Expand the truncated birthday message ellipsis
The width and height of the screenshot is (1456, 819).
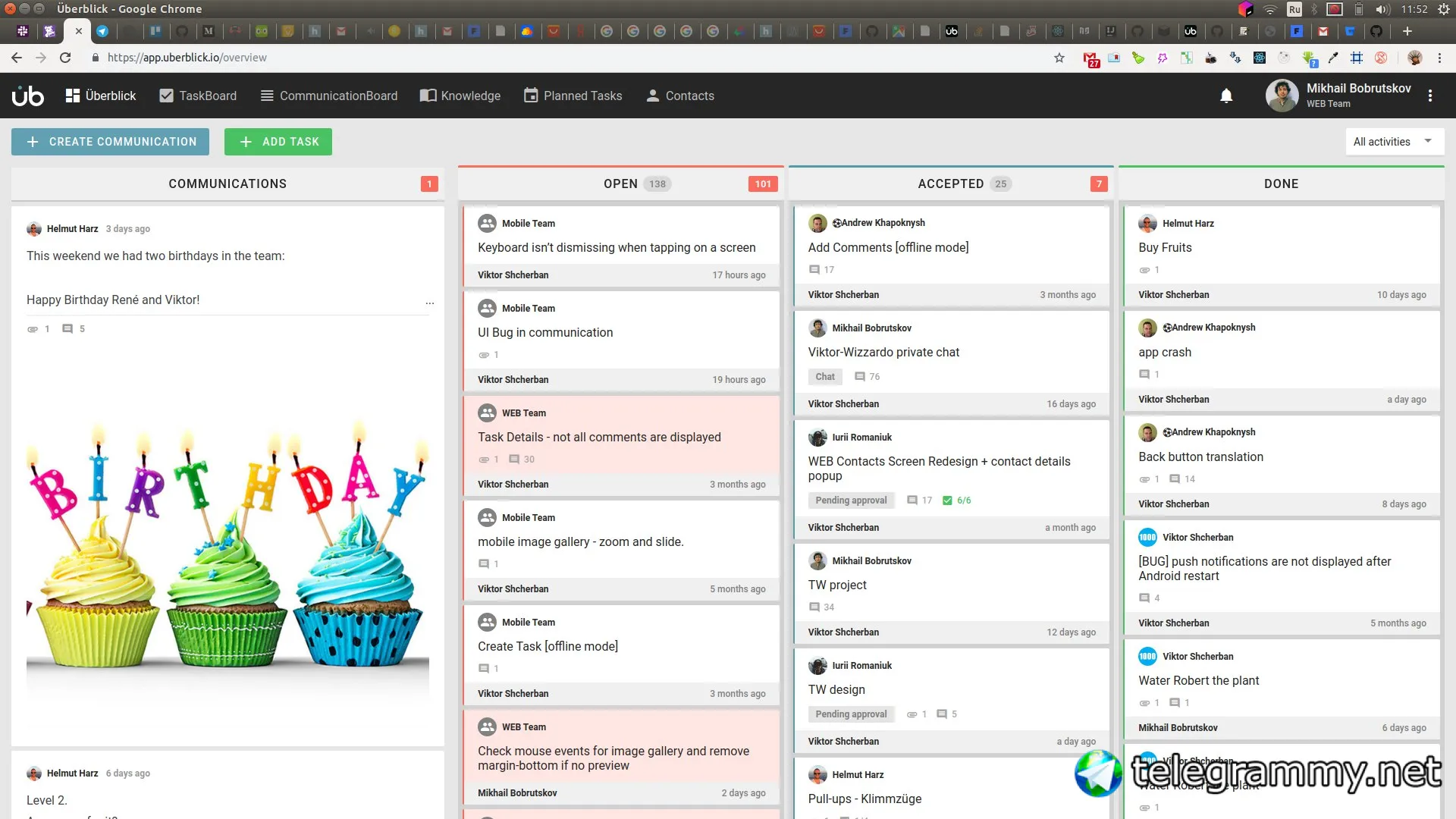[x=430, y=302]
